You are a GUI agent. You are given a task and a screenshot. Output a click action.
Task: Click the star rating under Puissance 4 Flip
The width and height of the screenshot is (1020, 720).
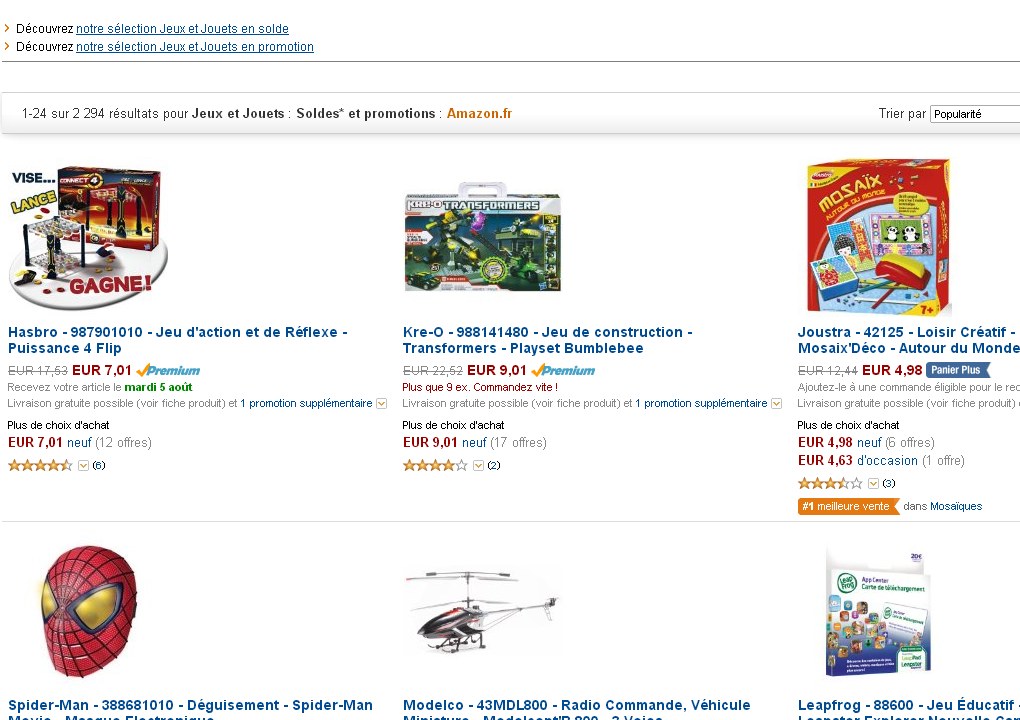click(x=40, y=465)
